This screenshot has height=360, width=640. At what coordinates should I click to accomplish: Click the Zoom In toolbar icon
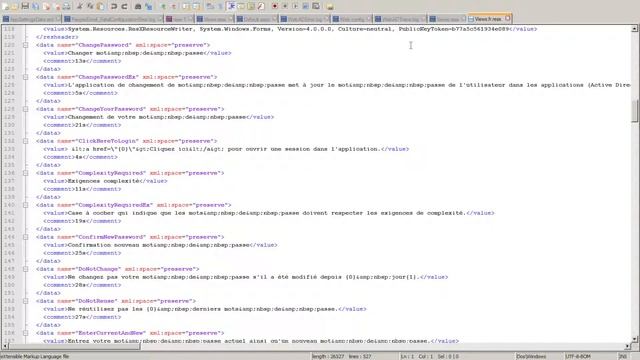point(163,7)
